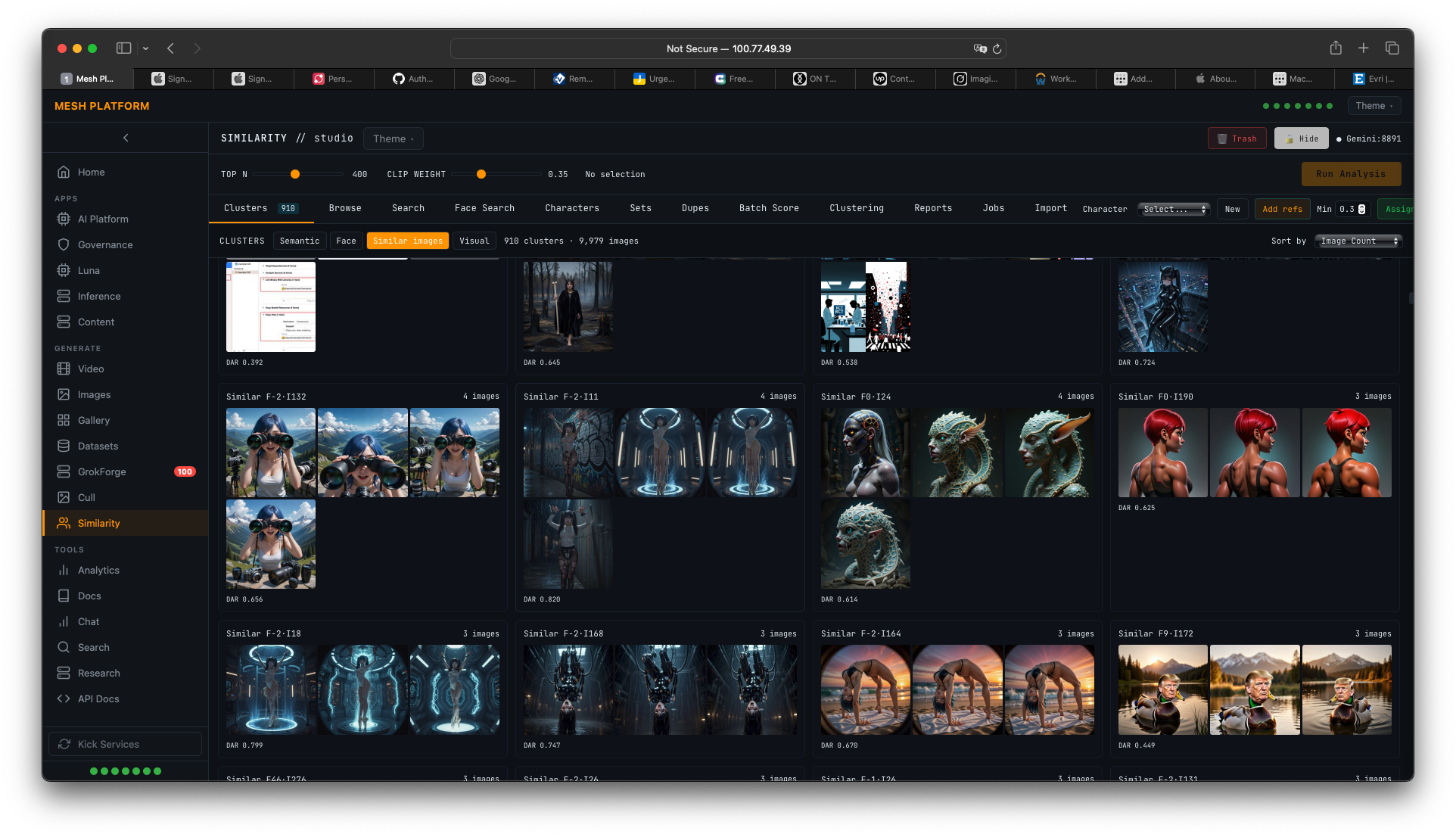Viewport: 1456px width, 837px height.
Task: Open a thumbnail from Similar F-2·I132 cluster
Action: pyautogui.click(x=270, y=453)
